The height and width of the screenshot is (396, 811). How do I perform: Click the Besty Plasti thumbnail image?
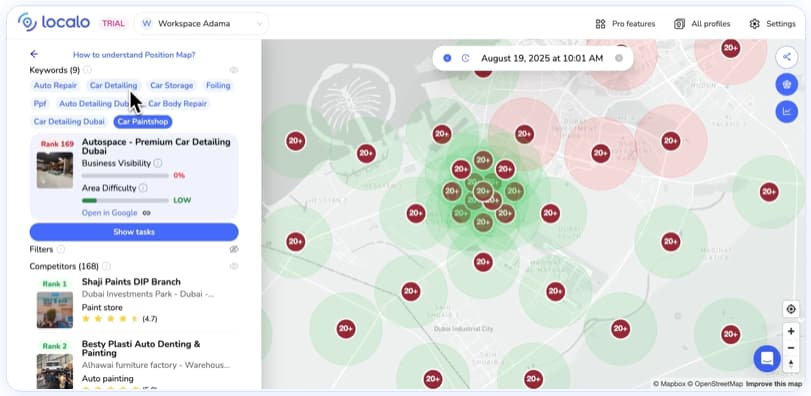55,371
